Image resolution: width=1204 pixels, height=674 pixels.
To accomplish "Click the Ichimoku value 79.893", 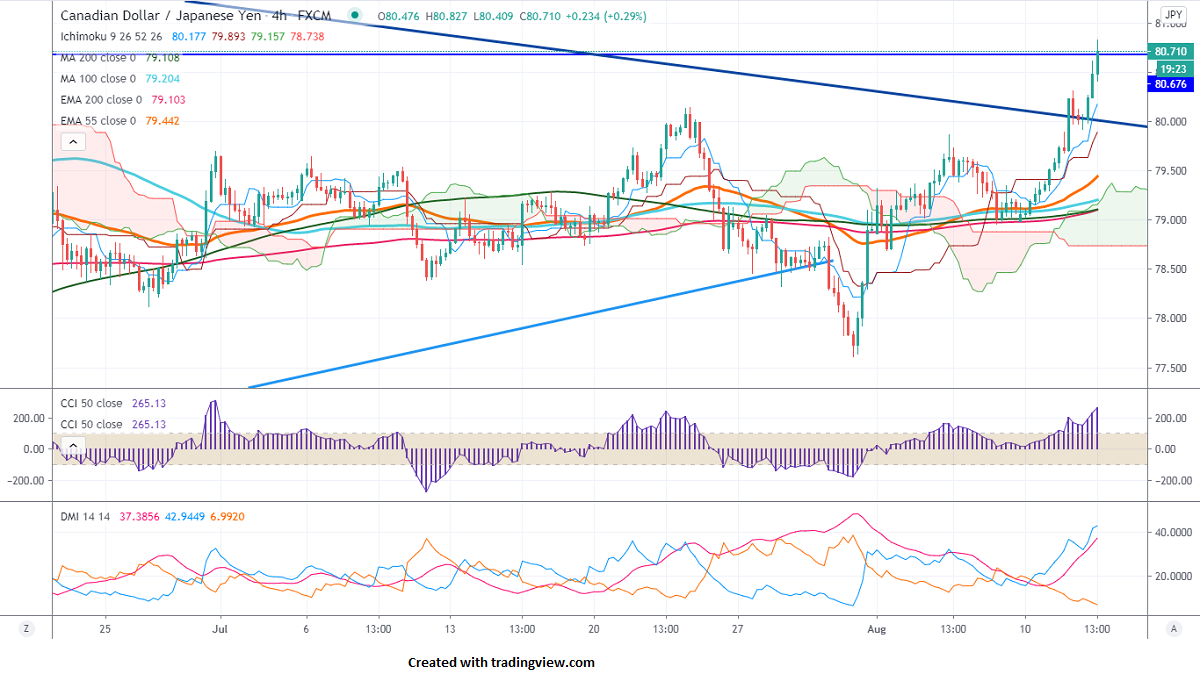I will coord(229,36).
